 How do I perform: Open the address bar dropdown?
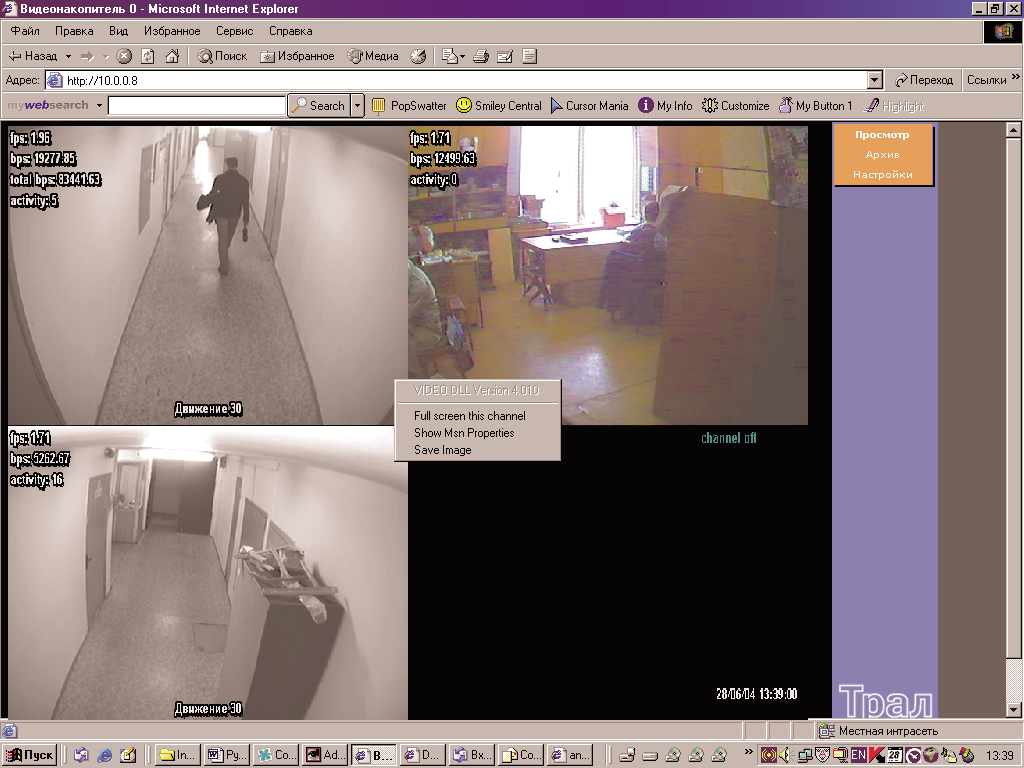click(x=875, y=81)
